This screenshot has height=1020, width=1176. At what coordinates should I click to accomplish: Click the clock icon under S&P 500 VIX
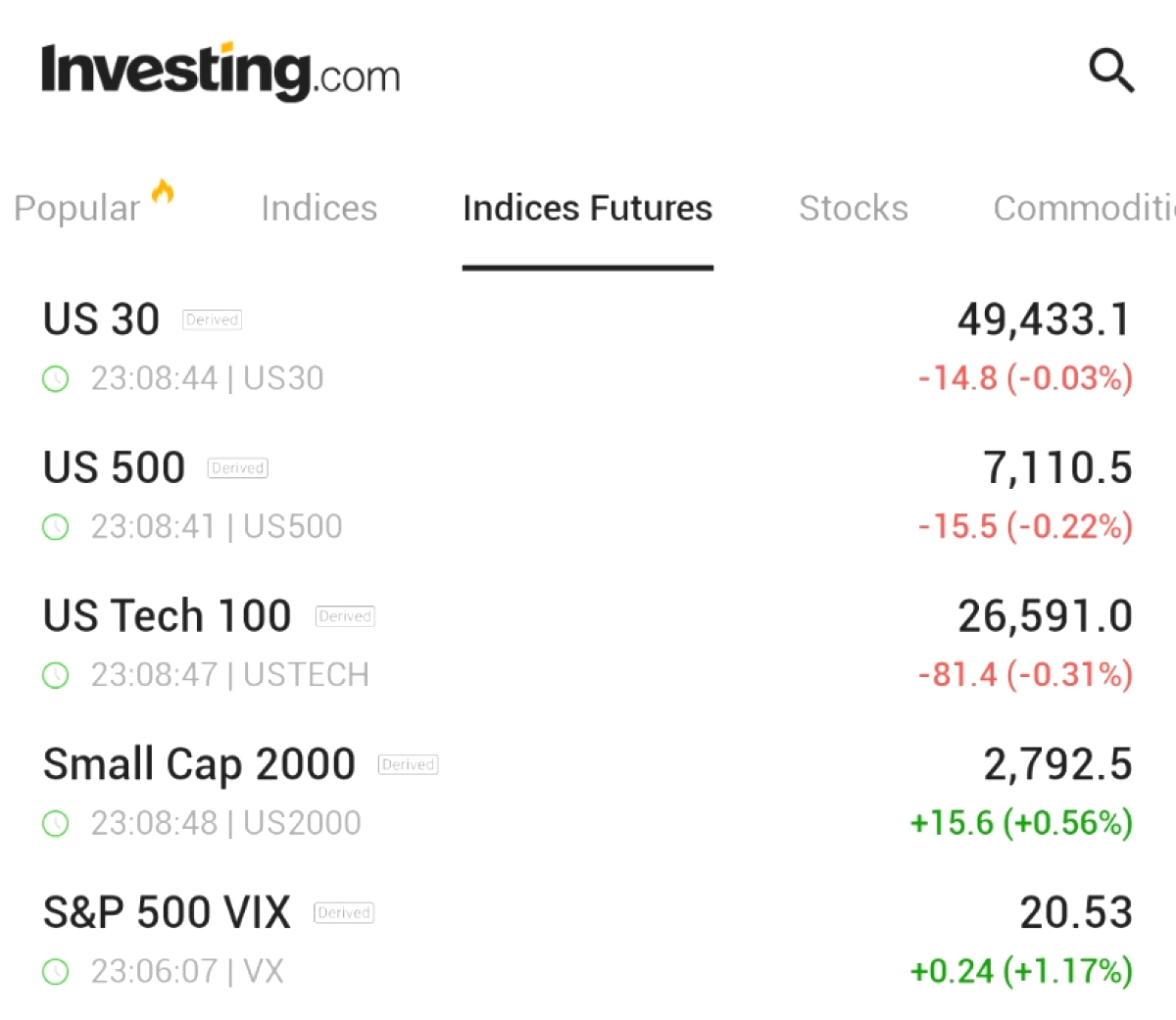pos(56,972)
